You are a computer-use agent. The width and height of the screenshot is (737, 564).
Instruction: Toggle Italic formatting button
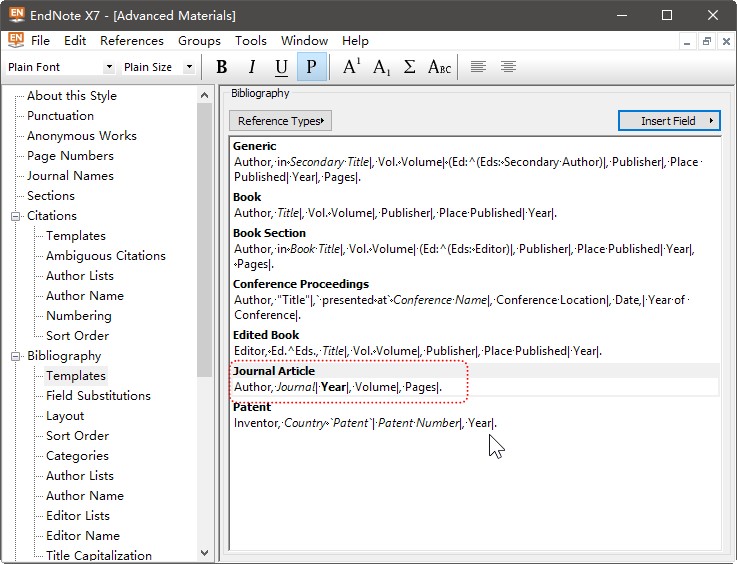coord(252,67)
